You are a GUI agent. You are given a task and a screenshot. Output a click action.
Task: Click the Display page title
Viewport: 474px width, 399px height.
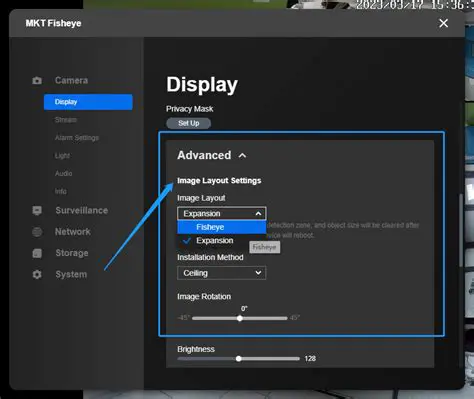pyautogui.click(x=202, y=85)
